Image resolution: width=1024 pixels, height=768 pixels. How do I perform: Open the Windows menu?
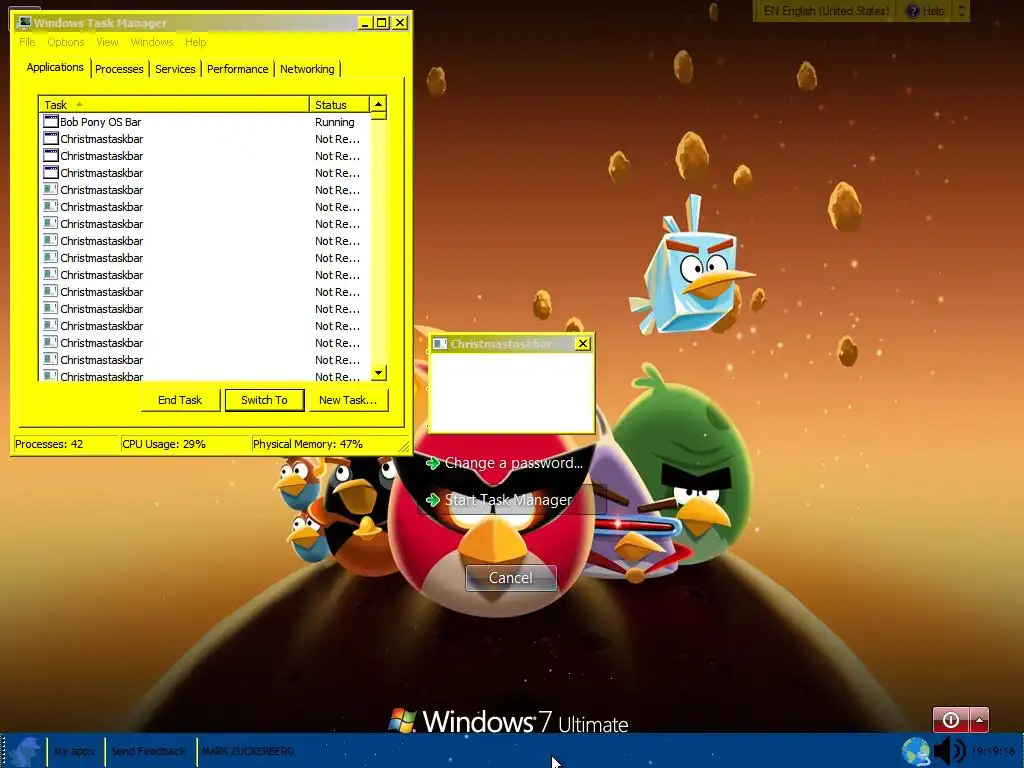click(x=152, y=42)
